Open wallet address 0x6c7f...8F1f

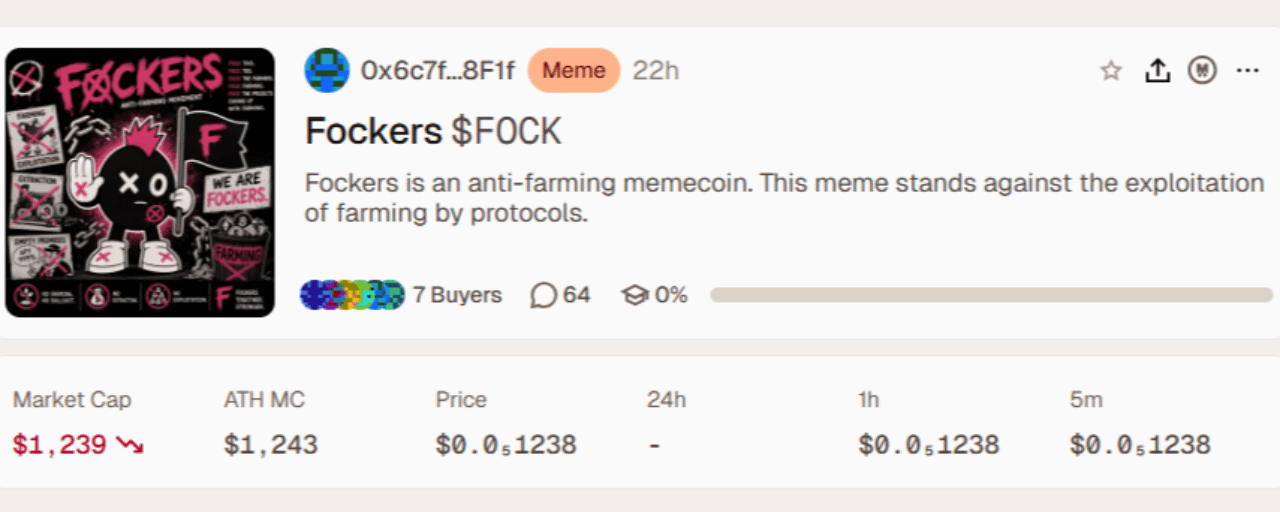[x=438, y=70]
